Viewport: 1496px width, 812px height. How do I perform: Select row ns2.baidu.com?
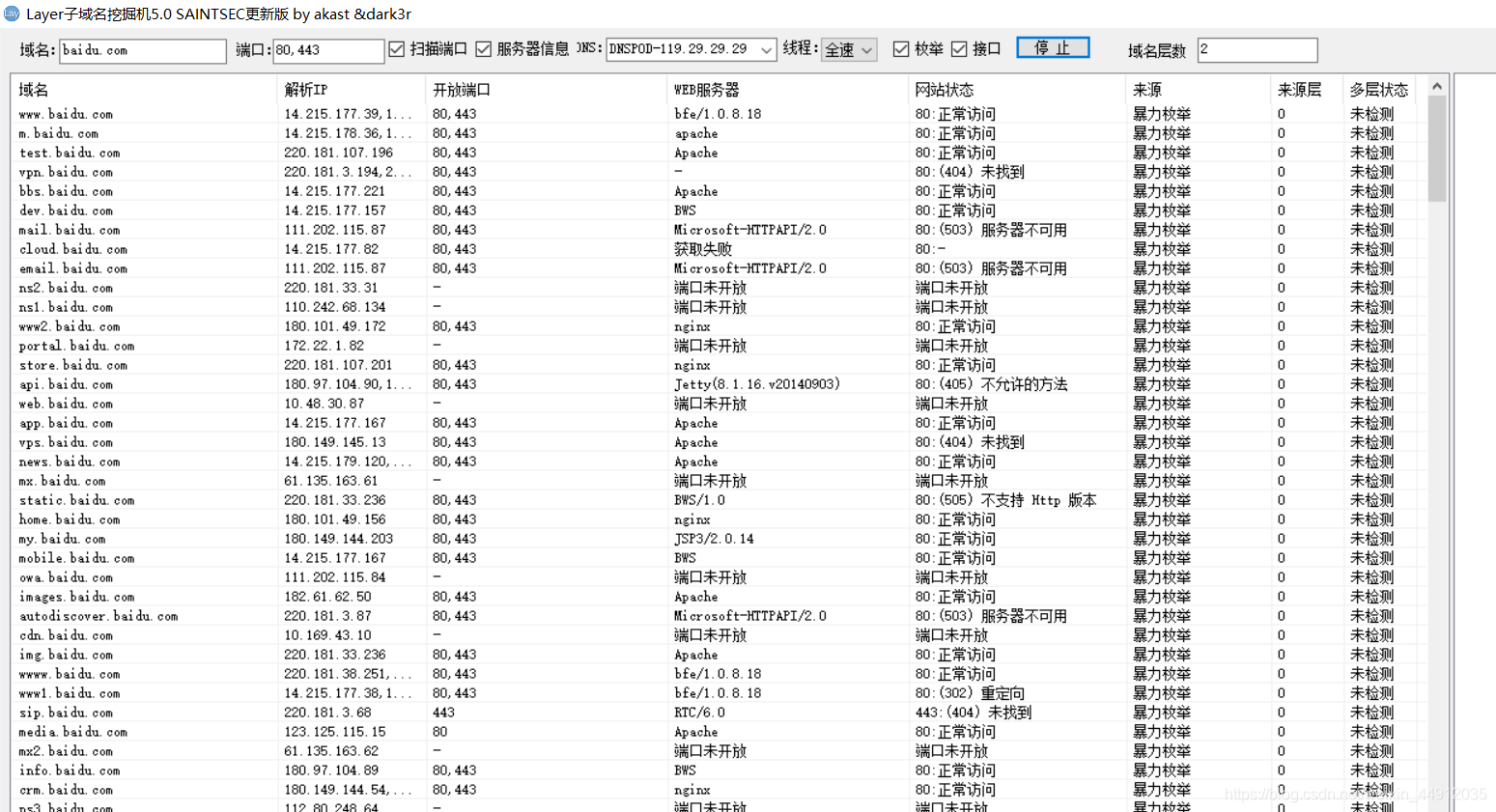(x=719, y=288)
